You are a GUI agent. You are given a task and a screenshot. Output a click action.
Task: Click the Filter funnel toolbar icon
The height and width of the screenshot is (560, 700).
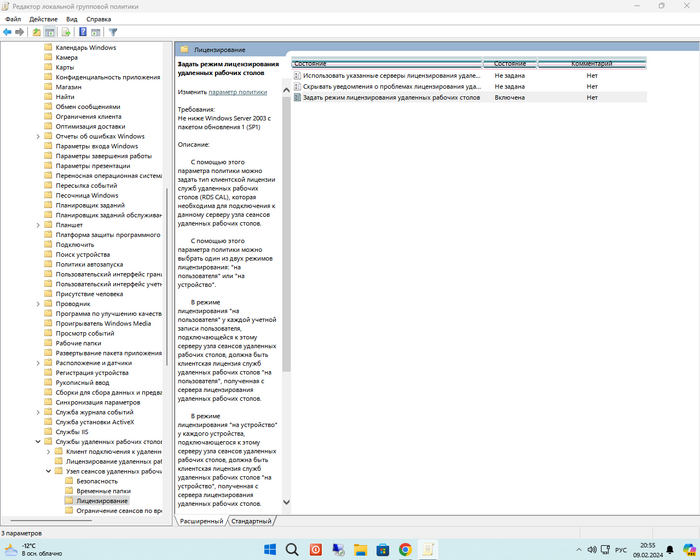(x=113, y=32)
